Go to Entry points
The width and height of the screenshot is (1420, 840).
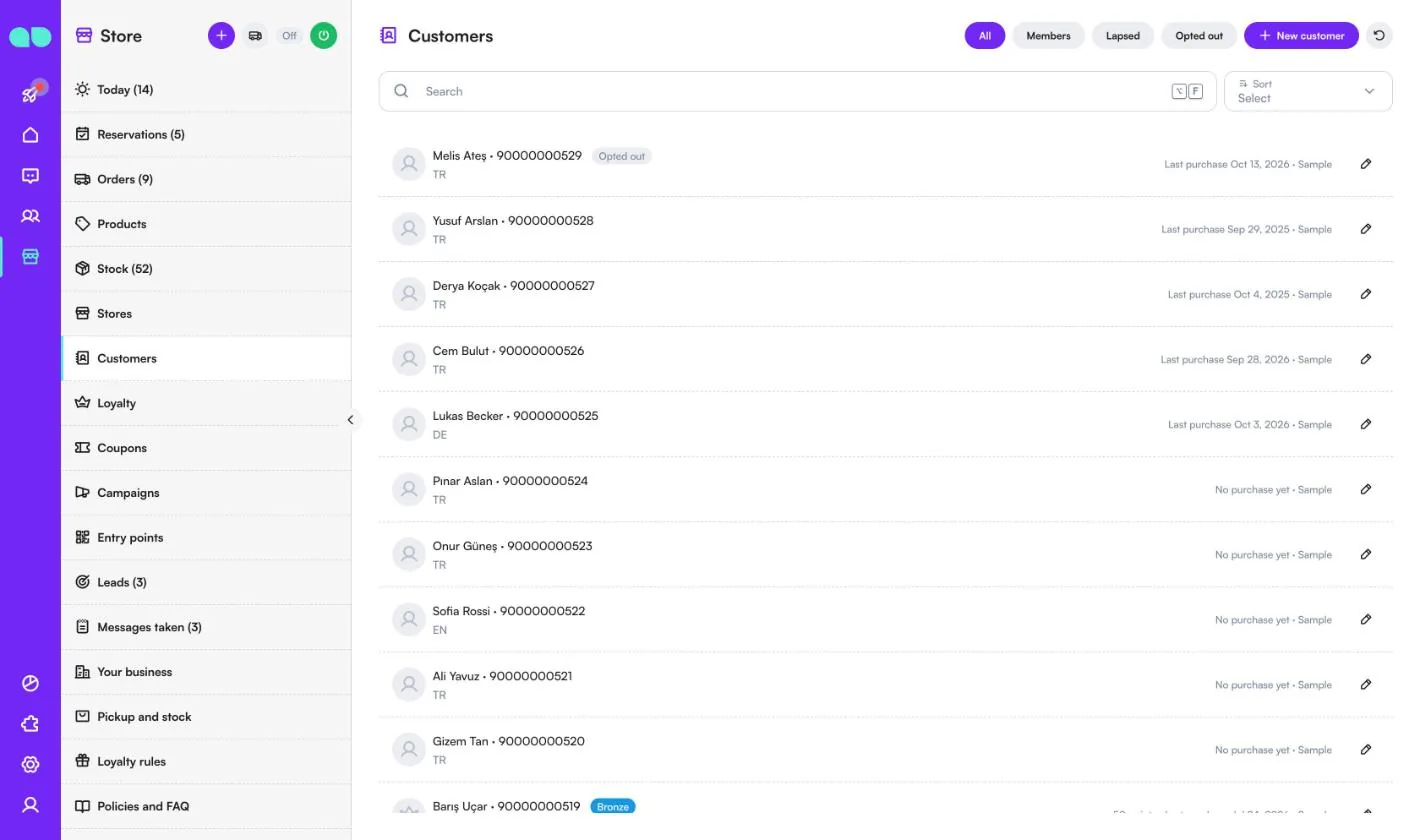tap(206, 537)
